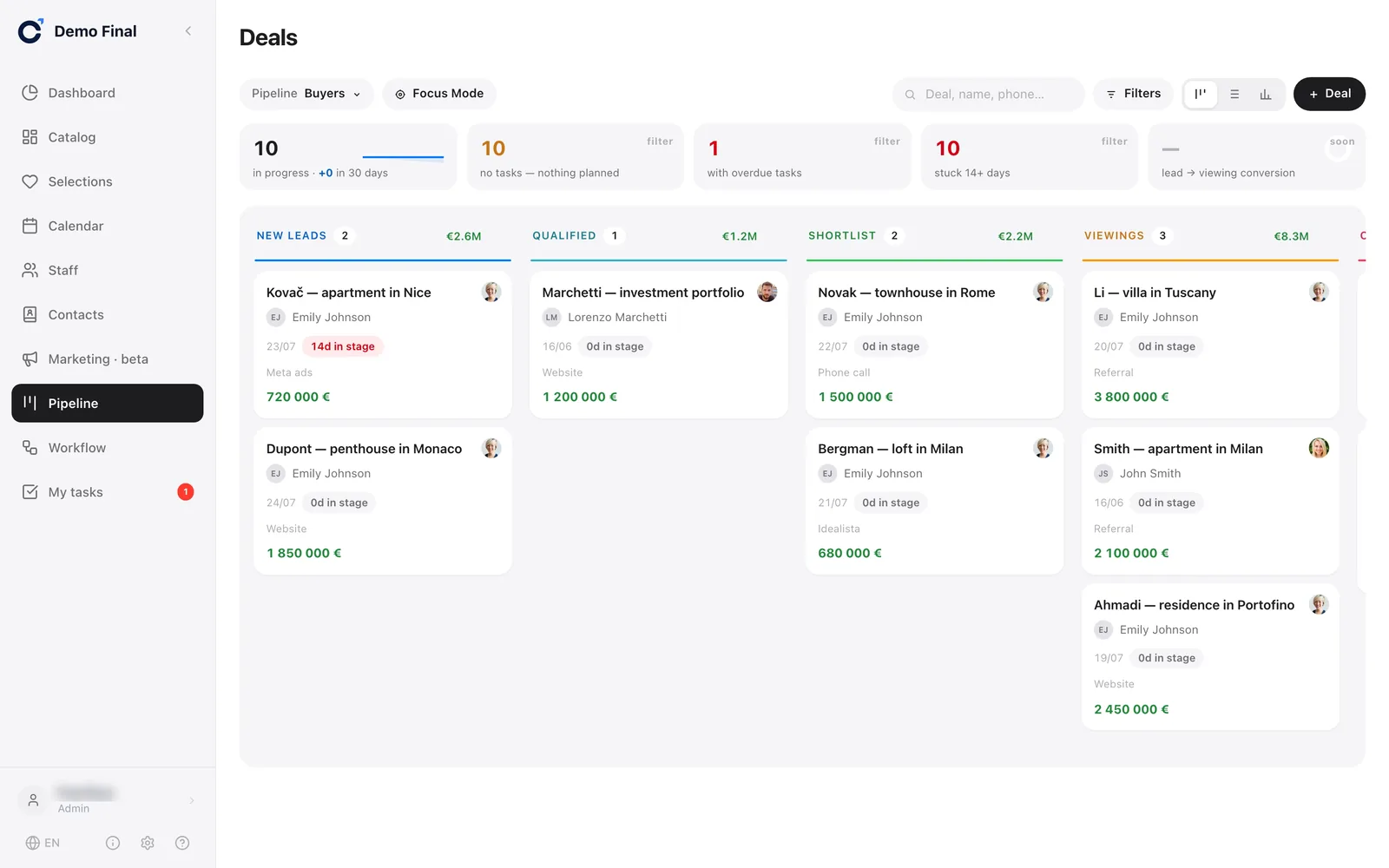This screenshot has width=1389, height=868.
Task: Collapse the sidebar with the chevron
Action: pyautogui.click(x=188, y=31)
